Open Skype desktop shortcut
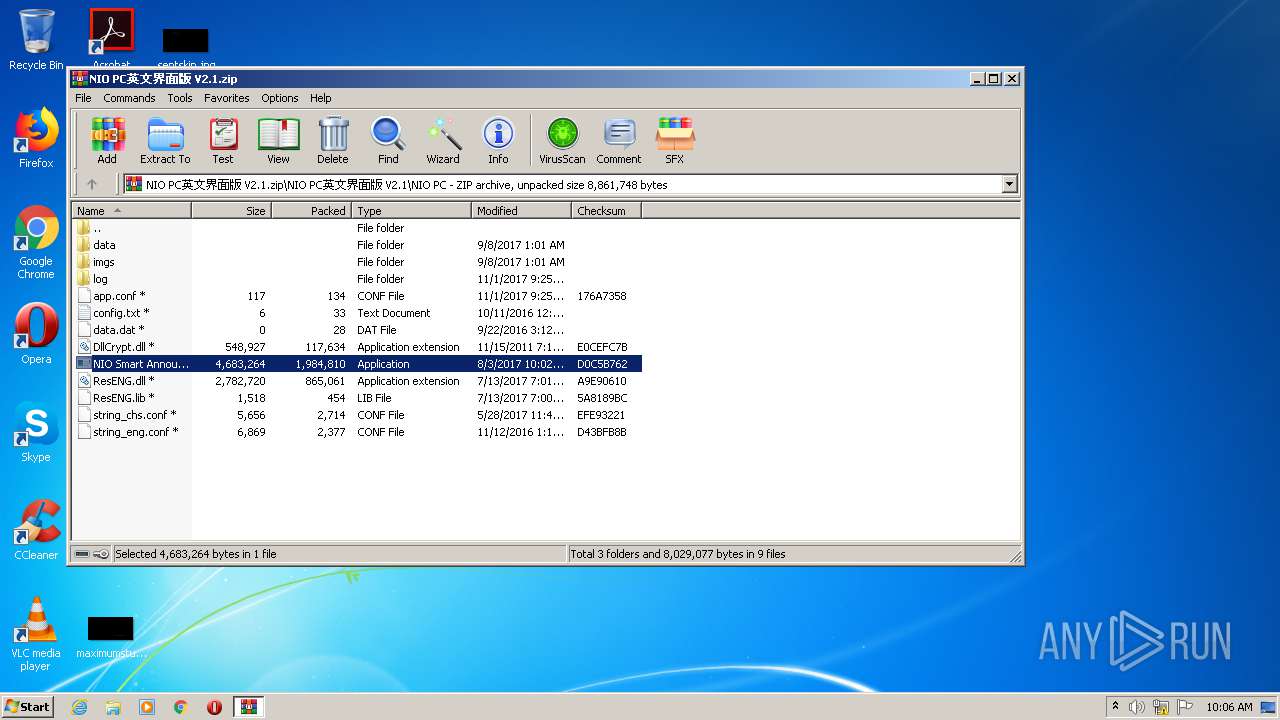The image size is (1280, 720). (36, 432)
